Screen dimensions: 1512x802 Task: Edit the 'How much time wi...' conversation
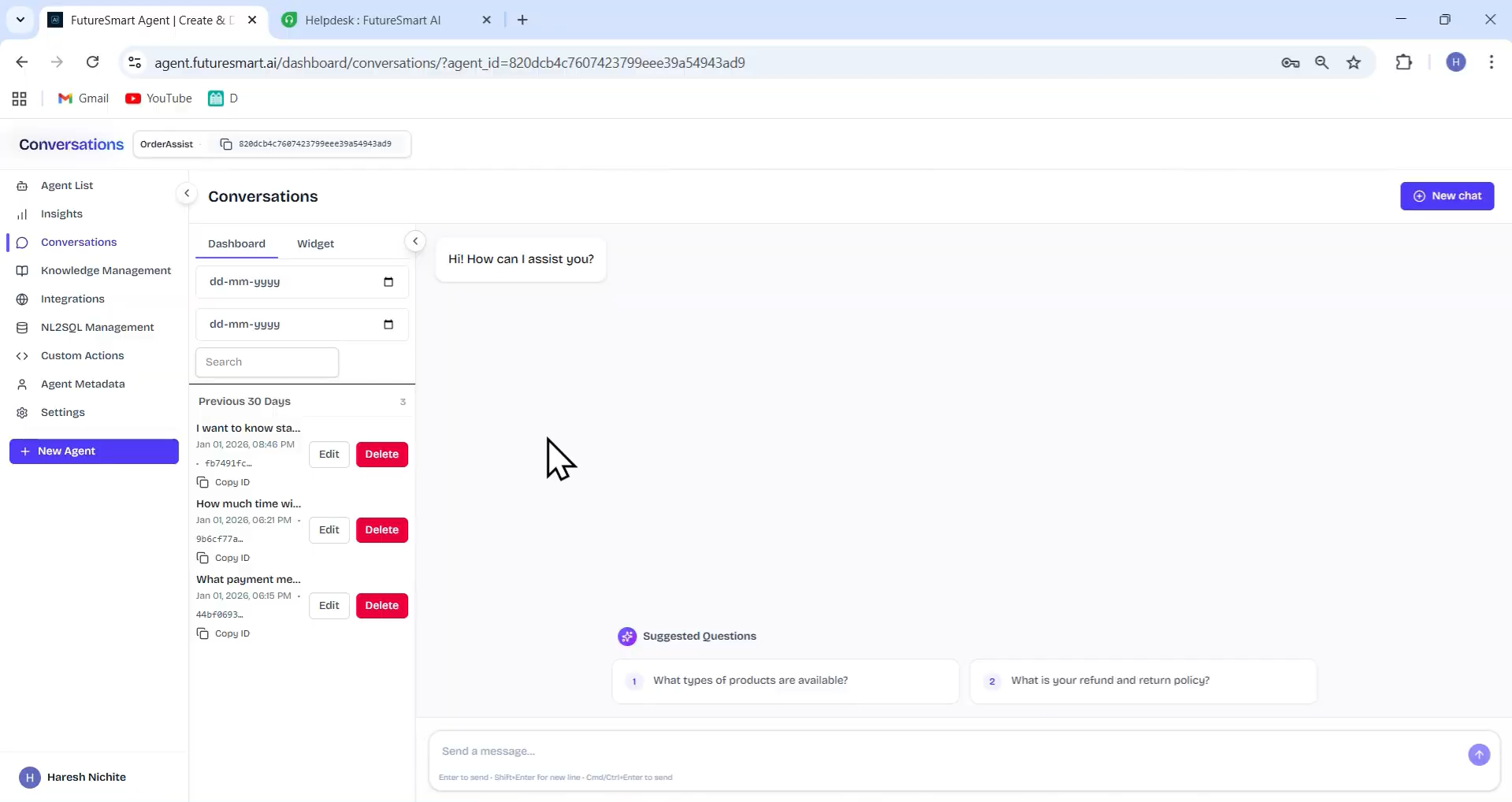tap(329, 530)
